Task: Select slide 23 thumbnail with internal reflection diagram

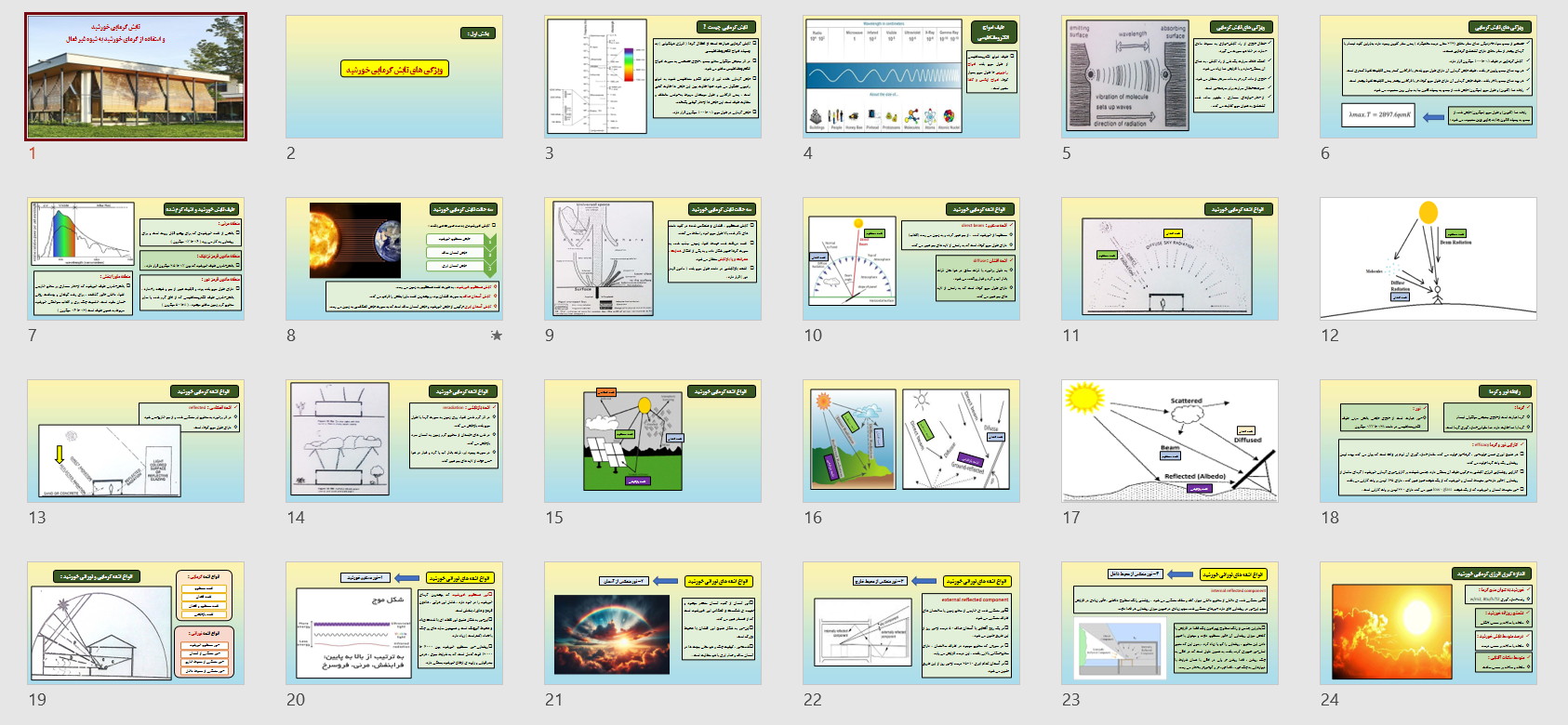Action: click(1170, 623)
